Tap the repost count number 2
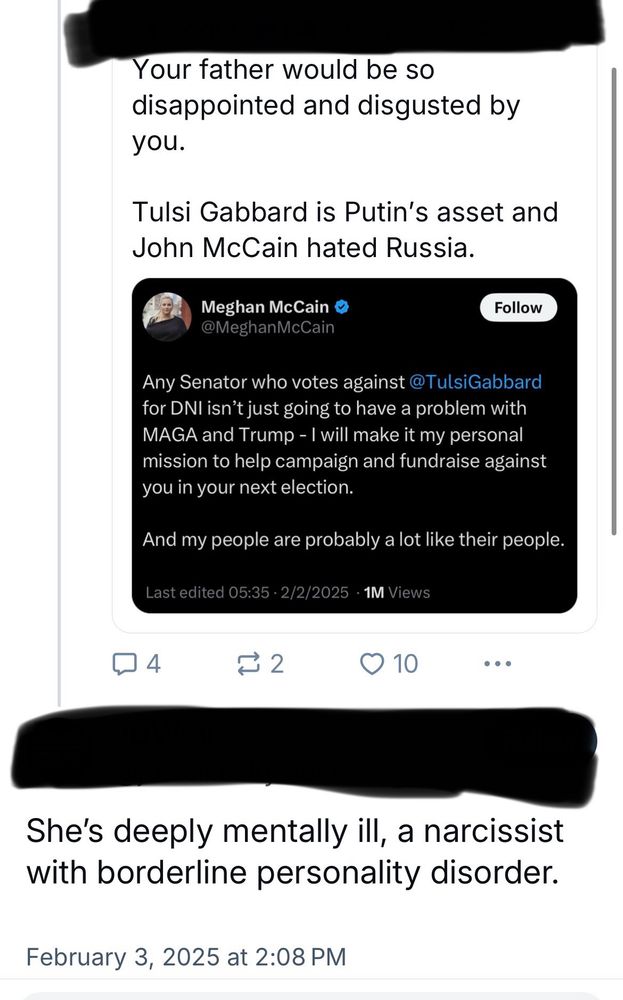Screen dimensions: 623x1000 (277, 663)
